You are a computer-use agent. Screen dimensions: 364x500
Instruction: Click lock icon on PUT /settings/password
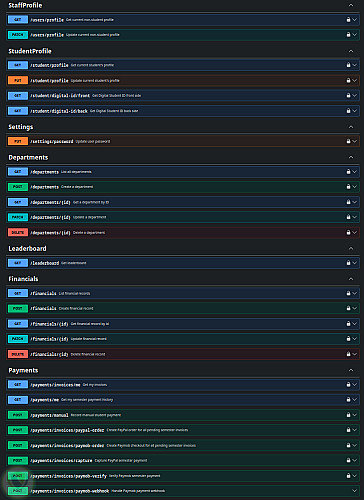click(x=348, y=141)
